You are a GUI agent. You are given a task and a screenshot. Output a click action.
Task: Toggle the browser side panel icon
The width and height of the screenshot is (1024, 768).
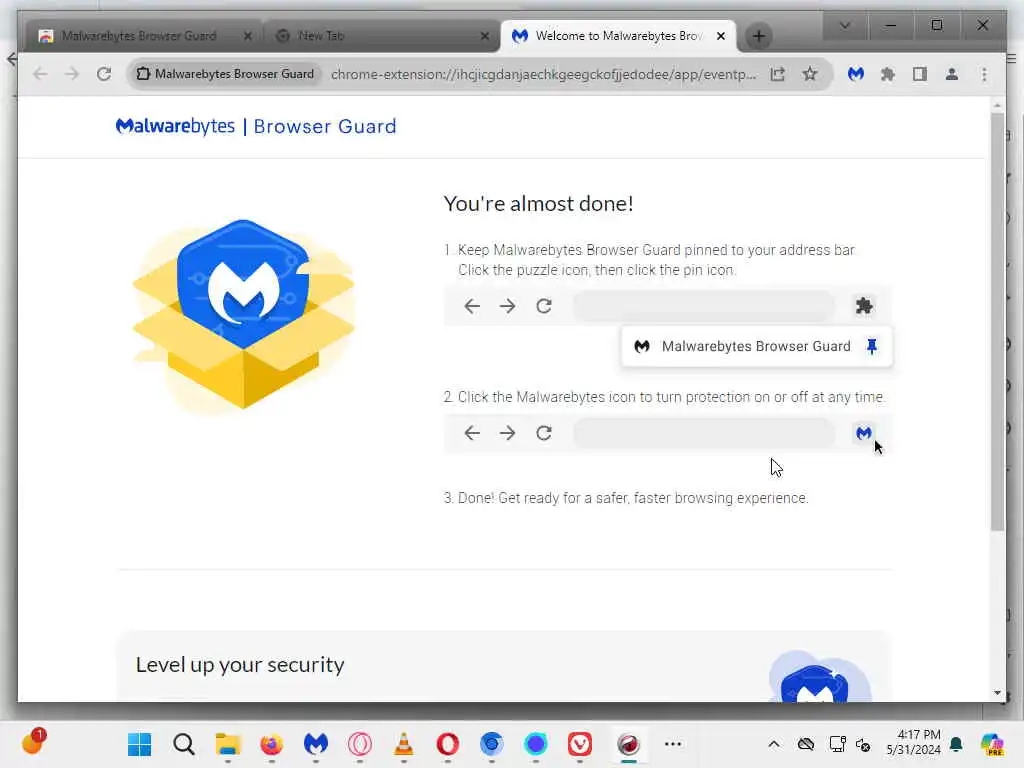click(x=920, y=74)
